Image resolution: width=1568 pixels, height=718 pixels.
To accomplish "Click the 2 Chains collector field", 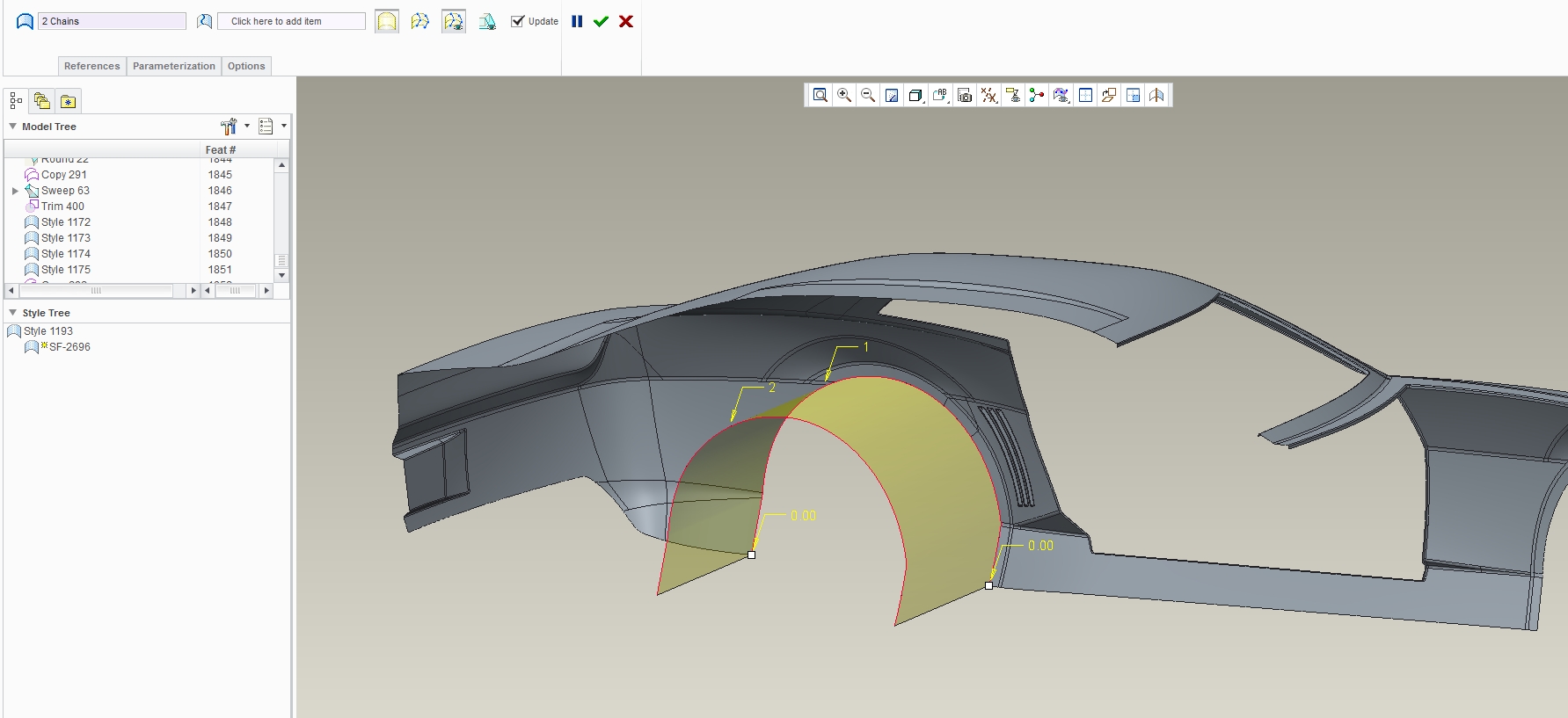I will tap(112, 21).
